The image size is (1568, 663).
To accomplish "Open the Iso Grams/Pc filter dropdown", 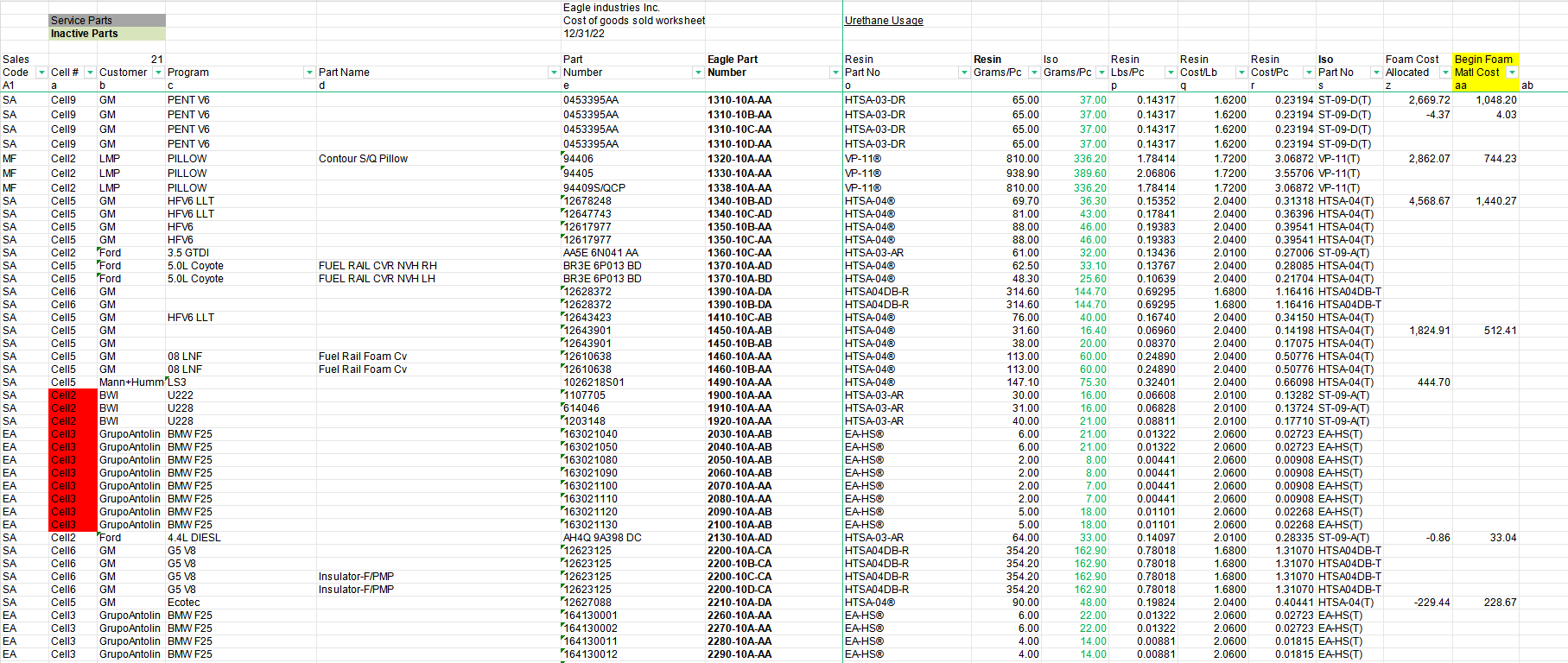I will tap(1101, 73).
